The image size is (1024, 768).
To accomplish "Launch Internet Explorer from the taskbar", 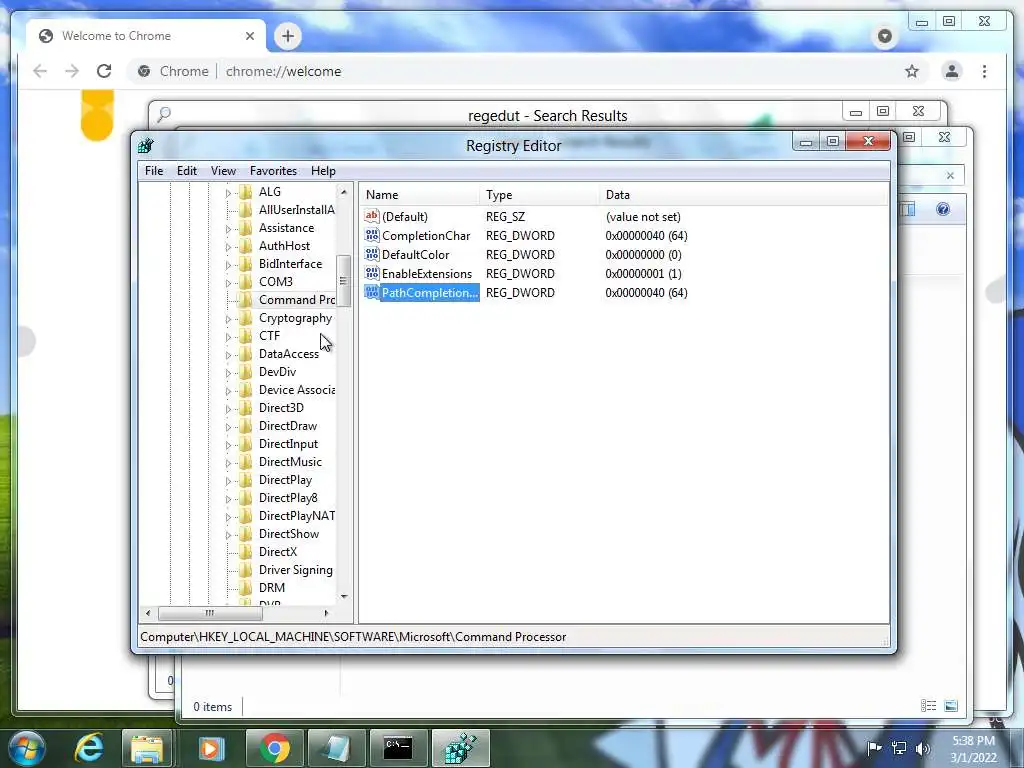I will pos(89,748).
